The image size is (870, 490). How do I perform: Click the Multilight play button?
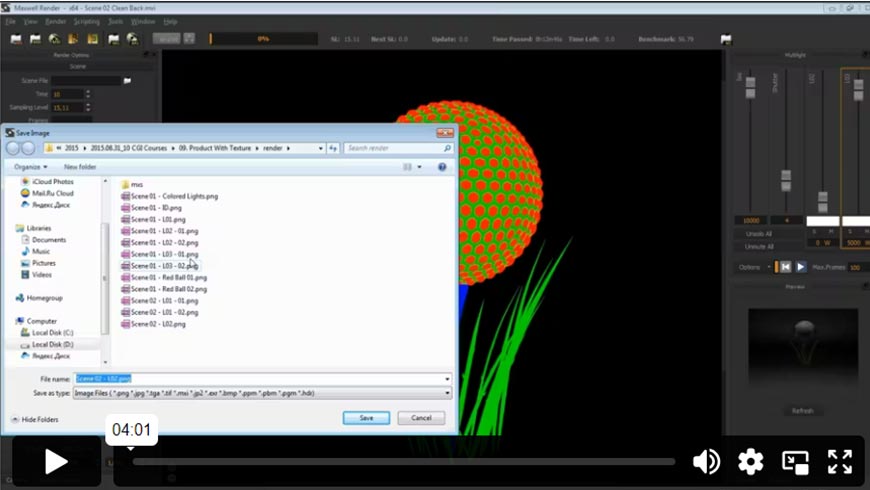tap(800, 267)
